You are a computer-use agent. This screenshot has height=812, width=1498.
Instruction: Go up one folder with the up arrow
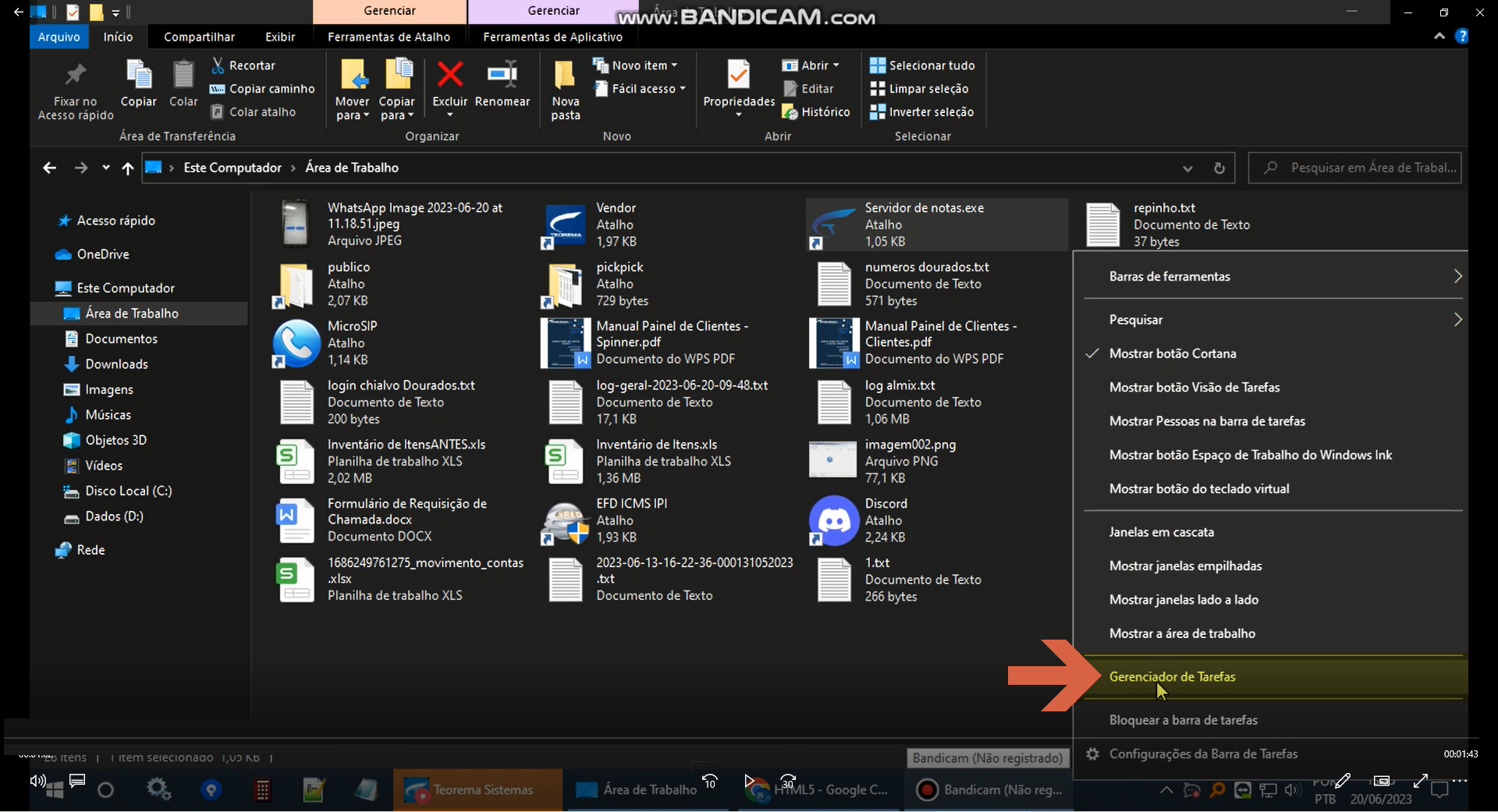(128, 168)
